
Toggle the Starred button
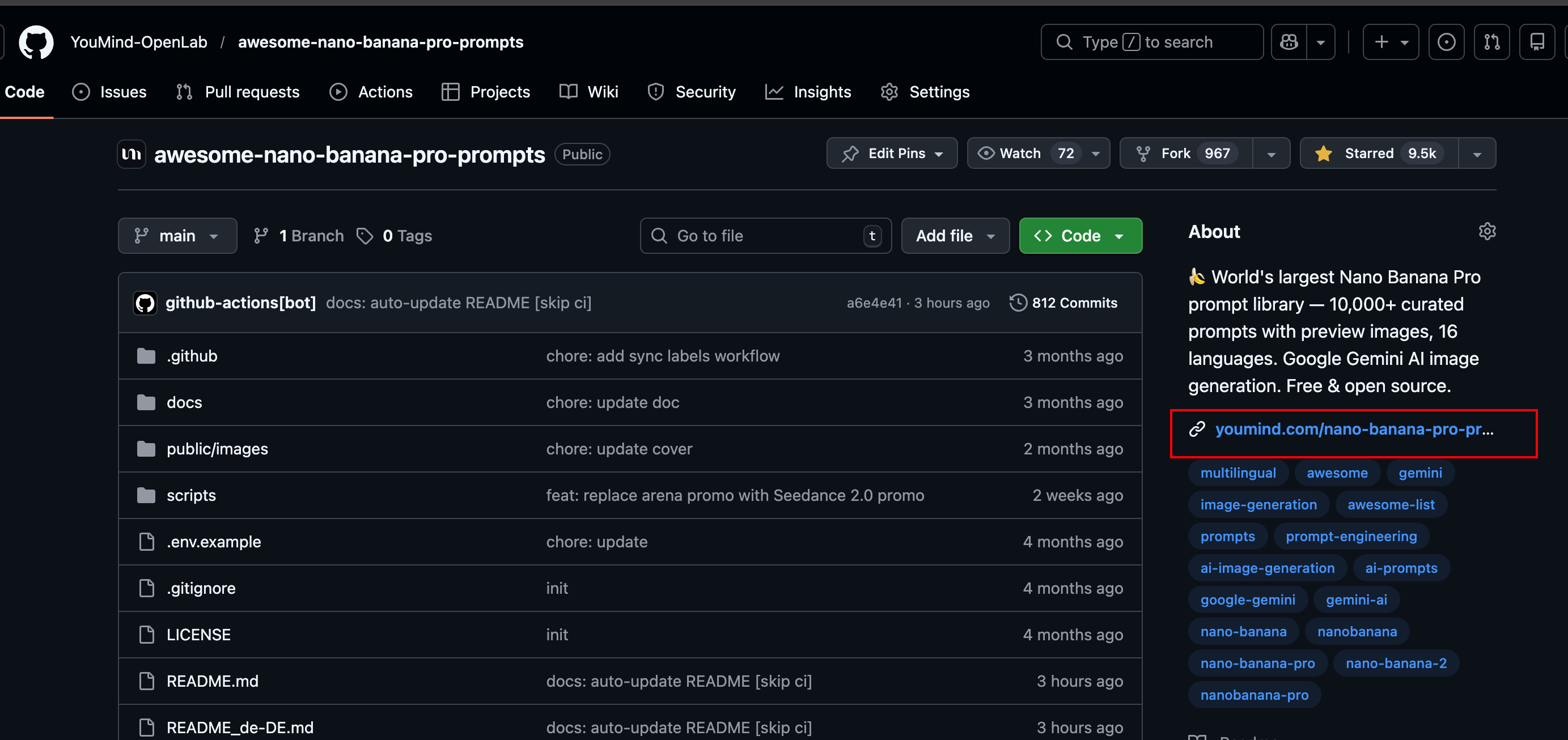tap(1379, 154)
